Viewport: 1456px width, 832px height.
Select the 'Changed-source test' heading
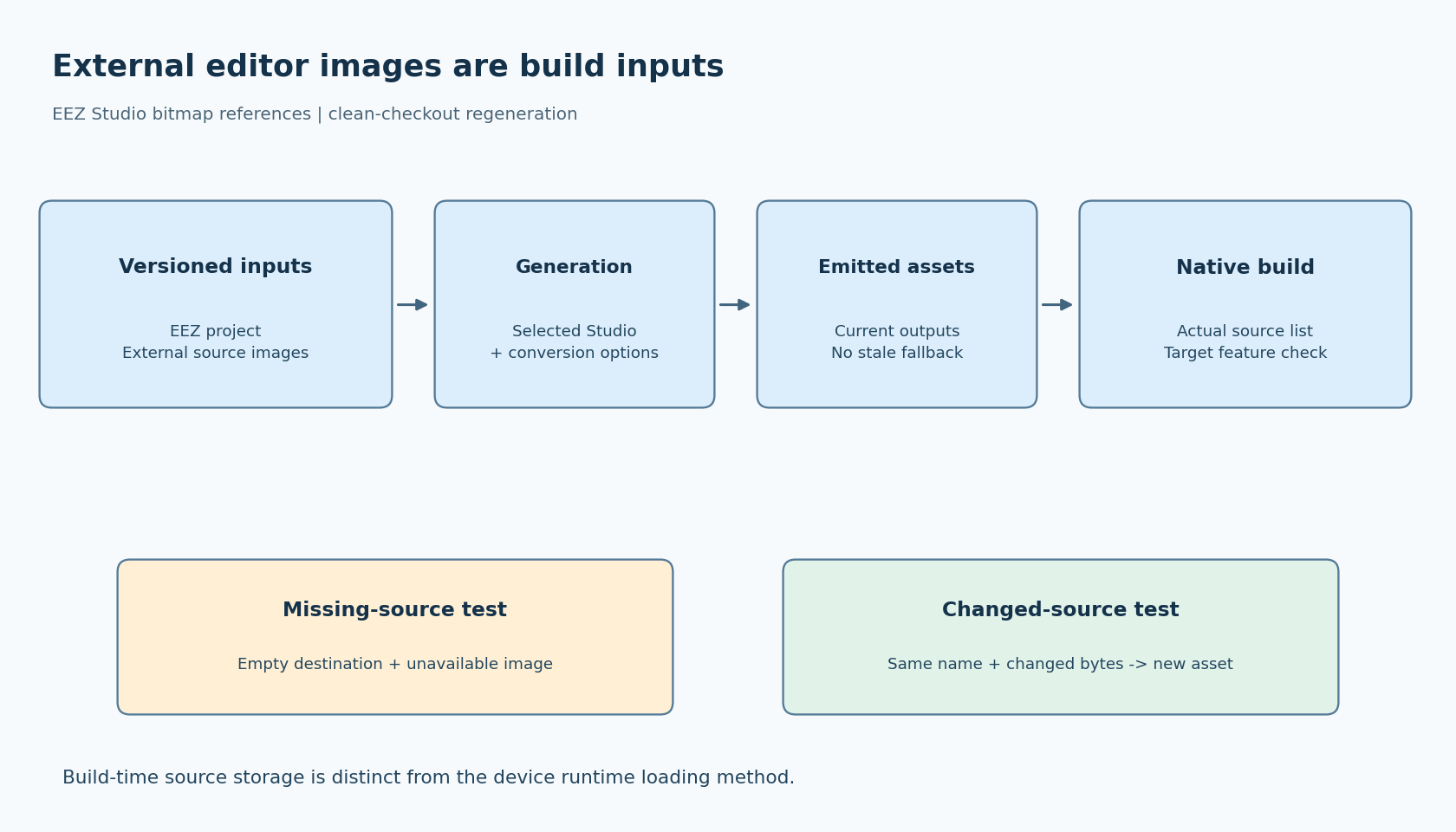coord(1061,610)
